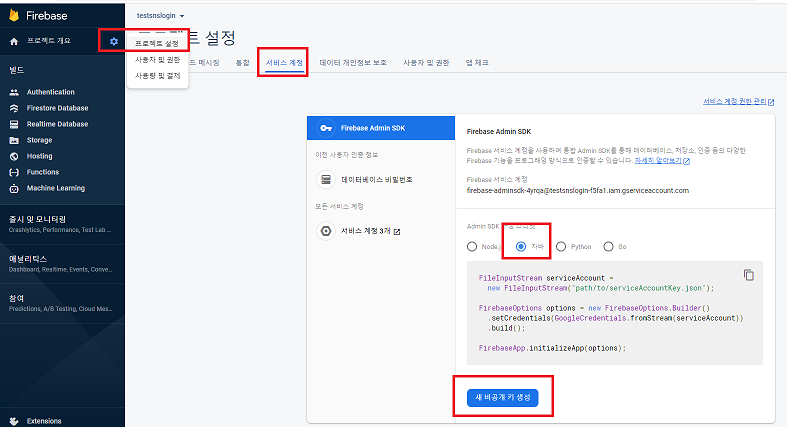Select Firebase Admin SDK list item
Viewport: 787px width, 427px height.
coord(381,128)
